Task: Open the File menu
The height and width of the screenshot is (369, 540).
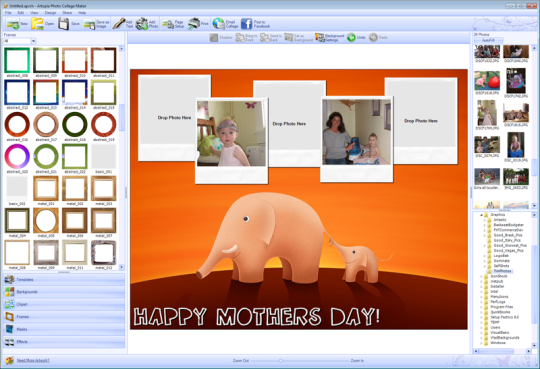Action: tap(8, 13)
